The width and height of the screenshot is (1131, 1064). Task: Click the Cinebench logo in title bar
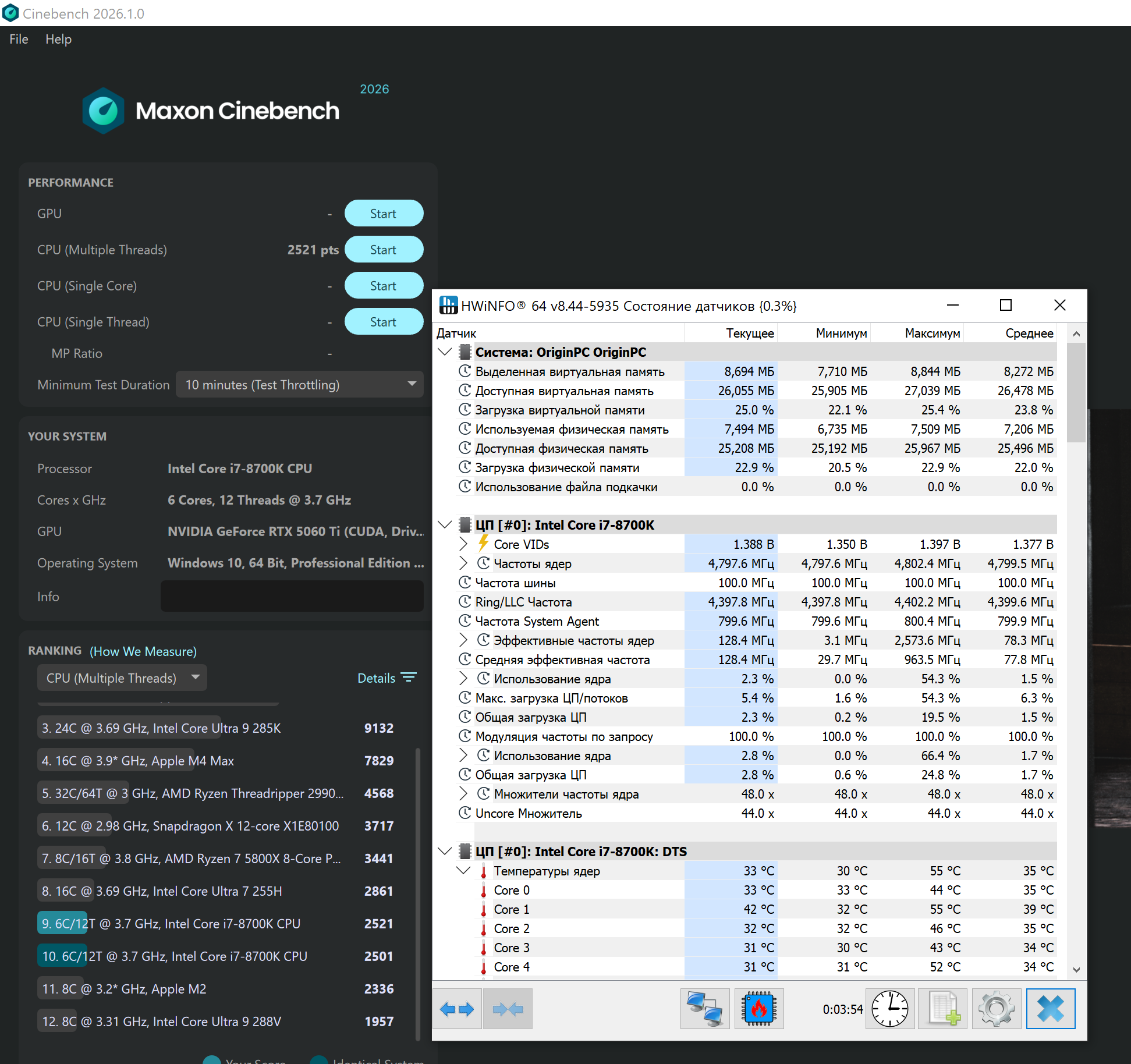click(10, 13)
